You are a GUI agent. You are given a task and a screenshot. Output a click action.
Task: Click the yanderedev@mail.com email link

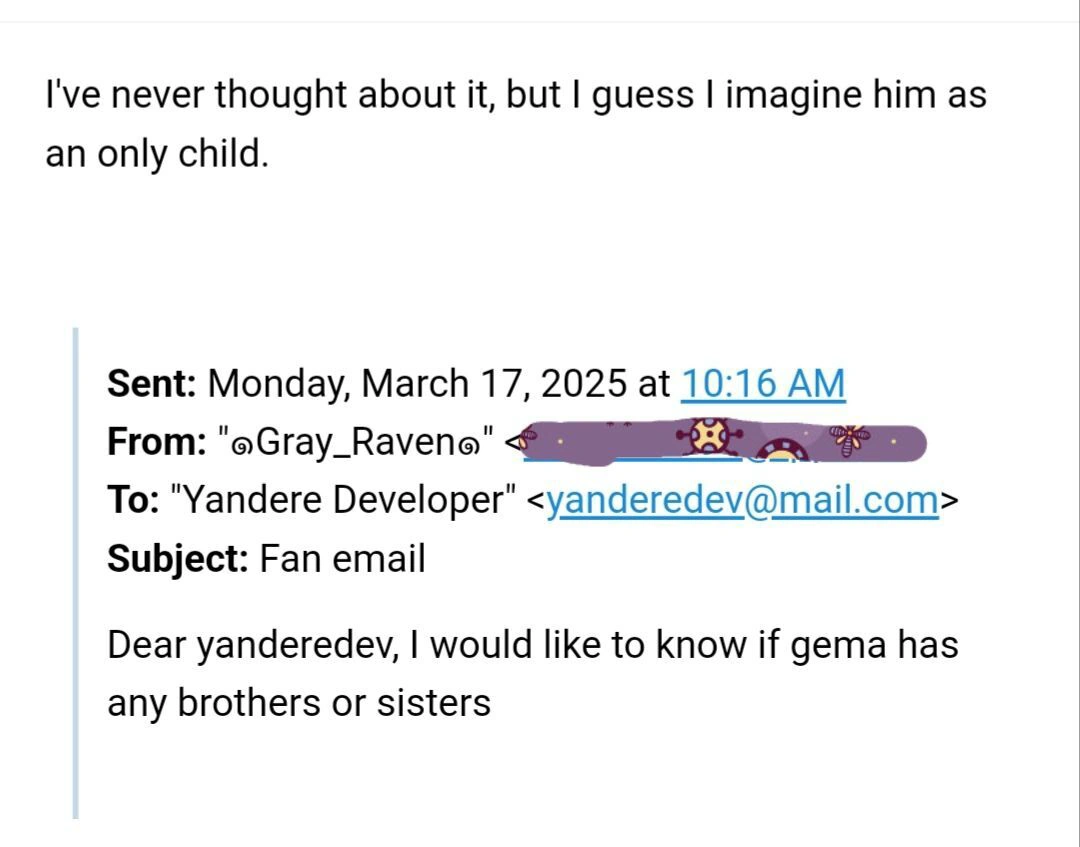coord(742,500)
